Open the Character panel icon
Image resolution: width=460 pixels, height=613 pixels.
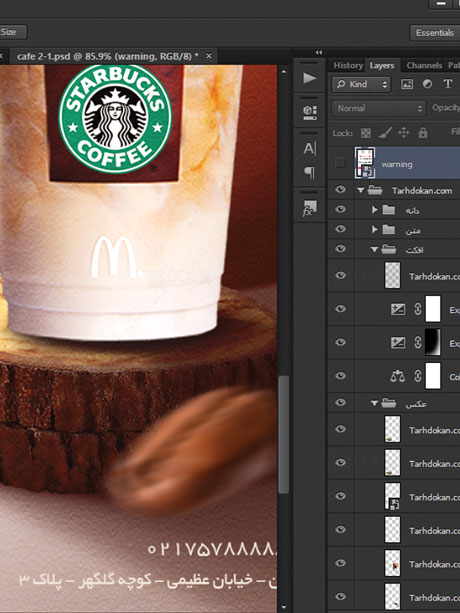(310, 149)
